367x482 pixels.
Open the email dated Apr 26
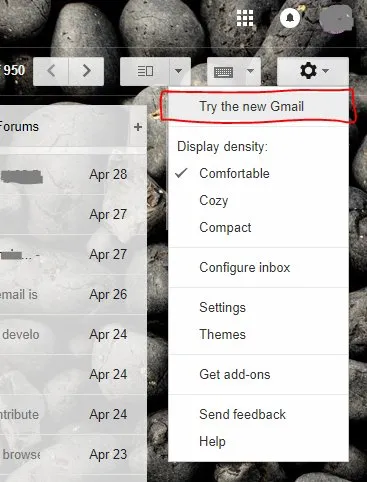[x=73, y=294]
